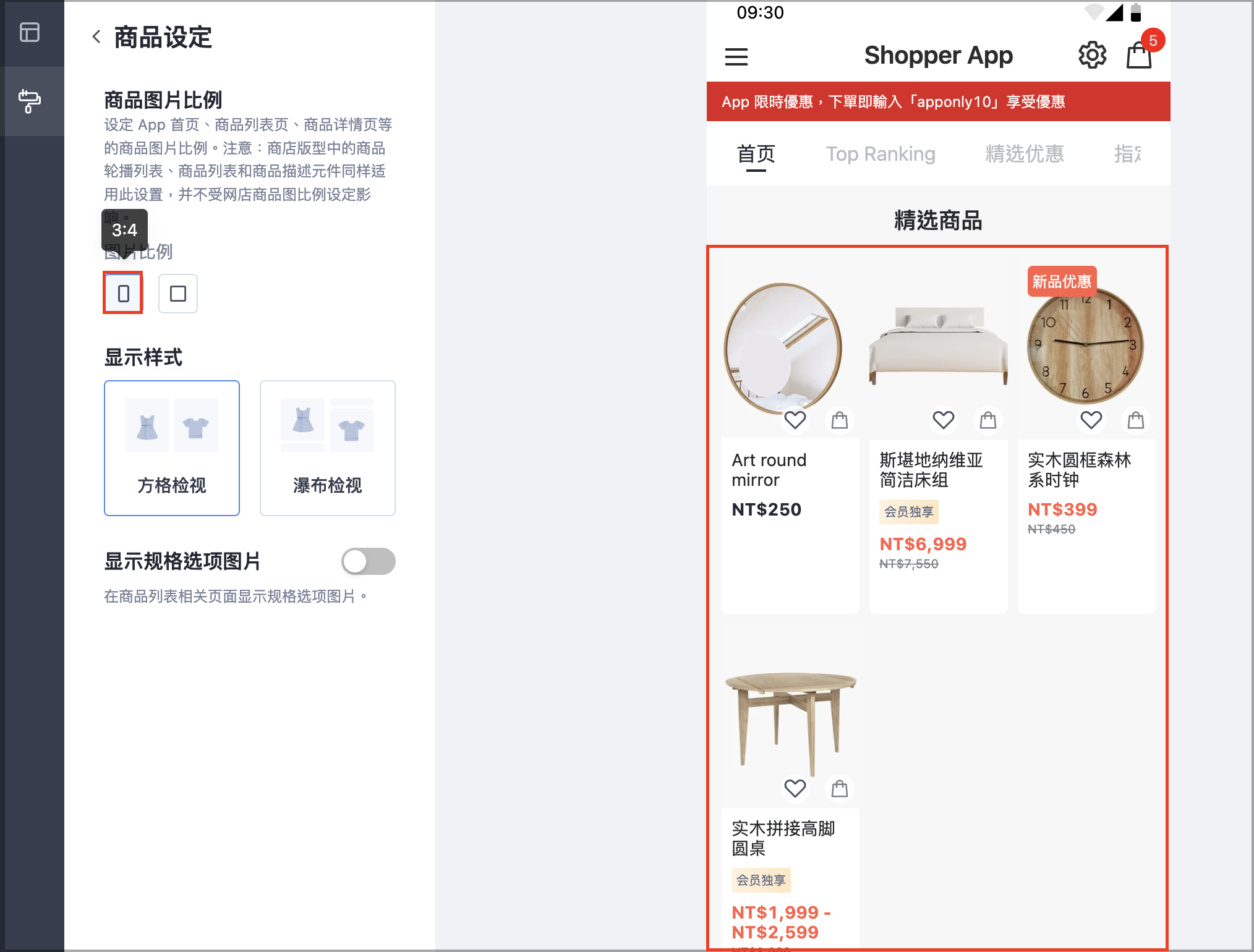Favorite the Art round mirror
The height and width of the screenshot is (952, 1254).
(x=795, y=420)
